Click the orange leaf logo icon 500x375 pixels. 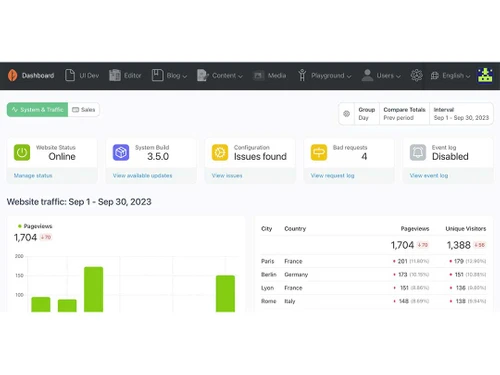point(12,75)
